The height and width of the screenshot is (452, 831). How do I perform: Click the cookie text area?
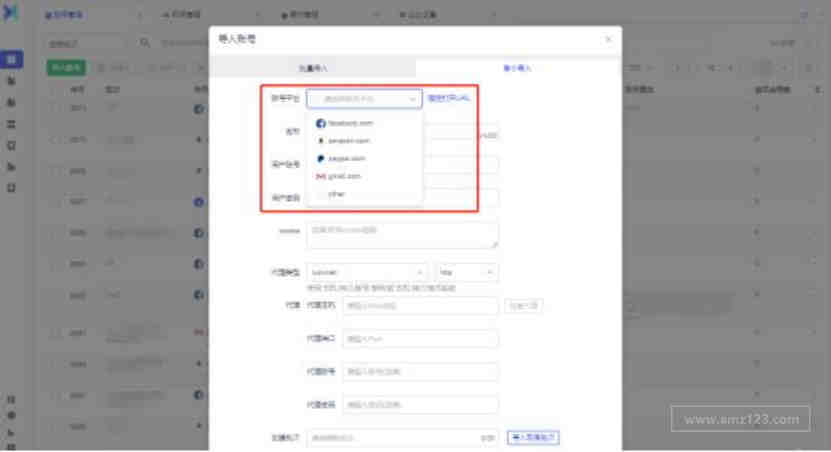[x=402, y=235]
